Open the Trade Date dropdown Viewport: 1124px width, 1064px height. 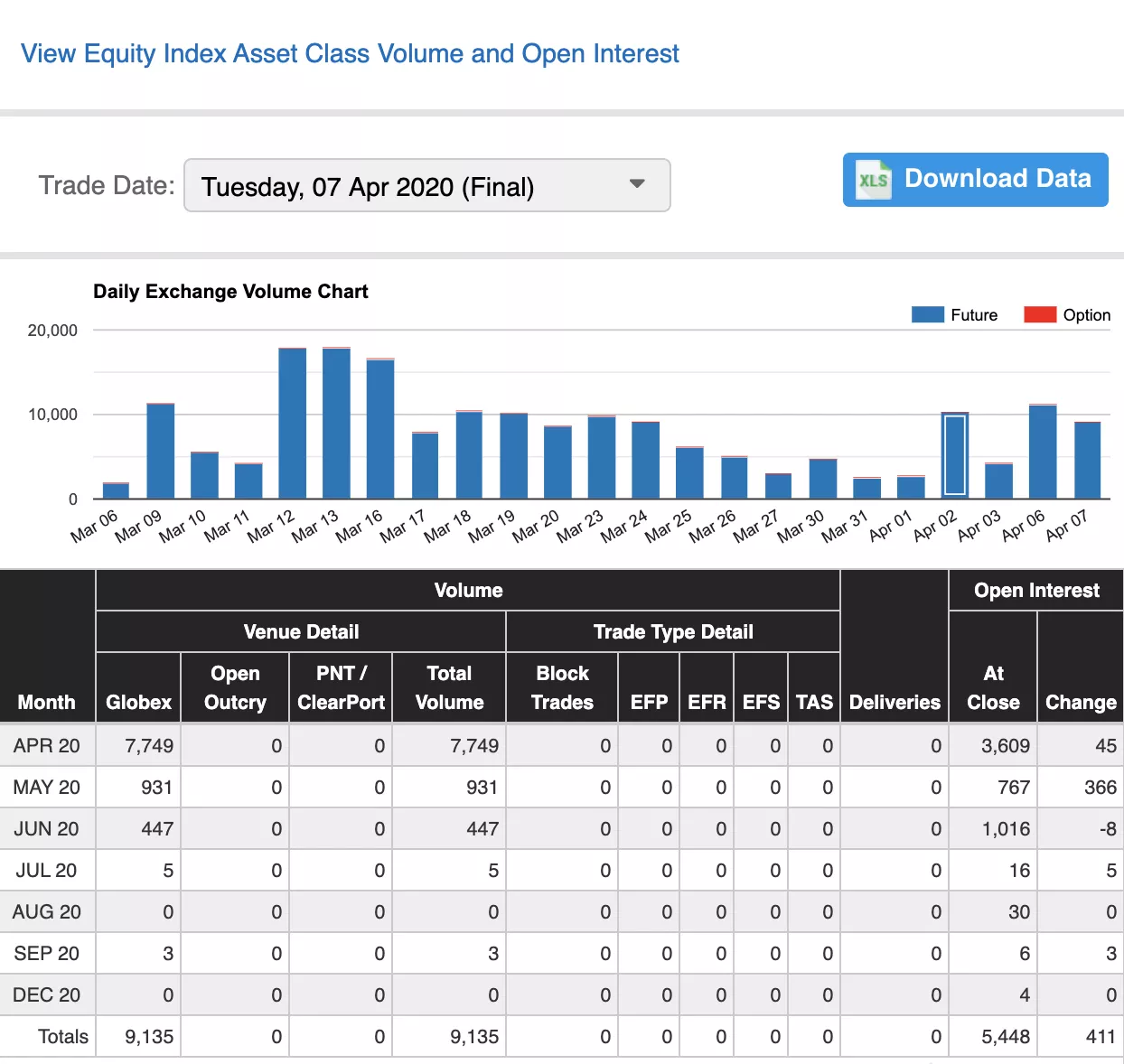point(426,186)
